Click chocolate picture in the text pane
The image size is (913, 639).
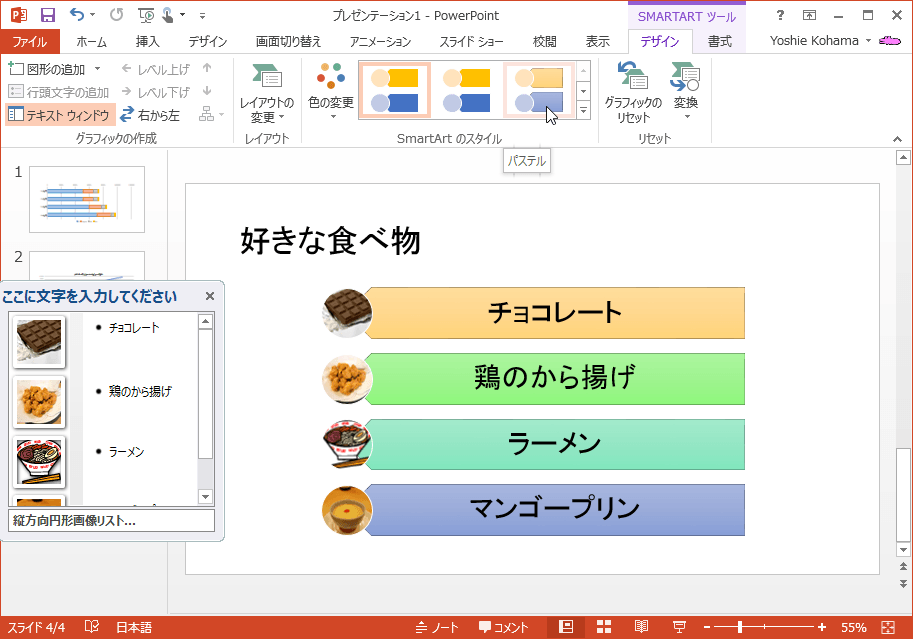coord(39,342)
